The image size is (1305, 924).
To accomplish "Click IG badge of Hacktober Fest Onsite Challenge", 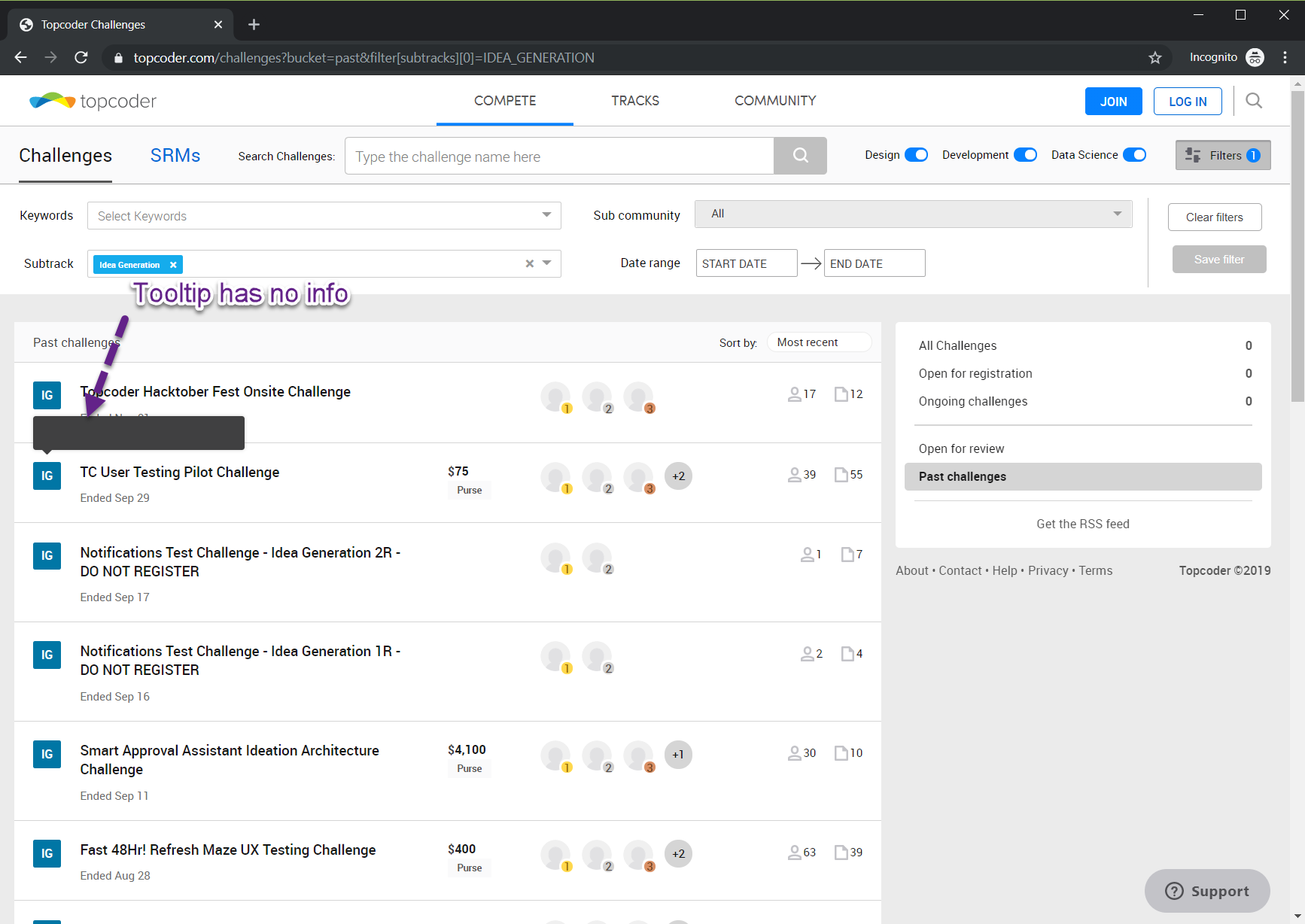I will pyautogui.click(x=47, y=395).
